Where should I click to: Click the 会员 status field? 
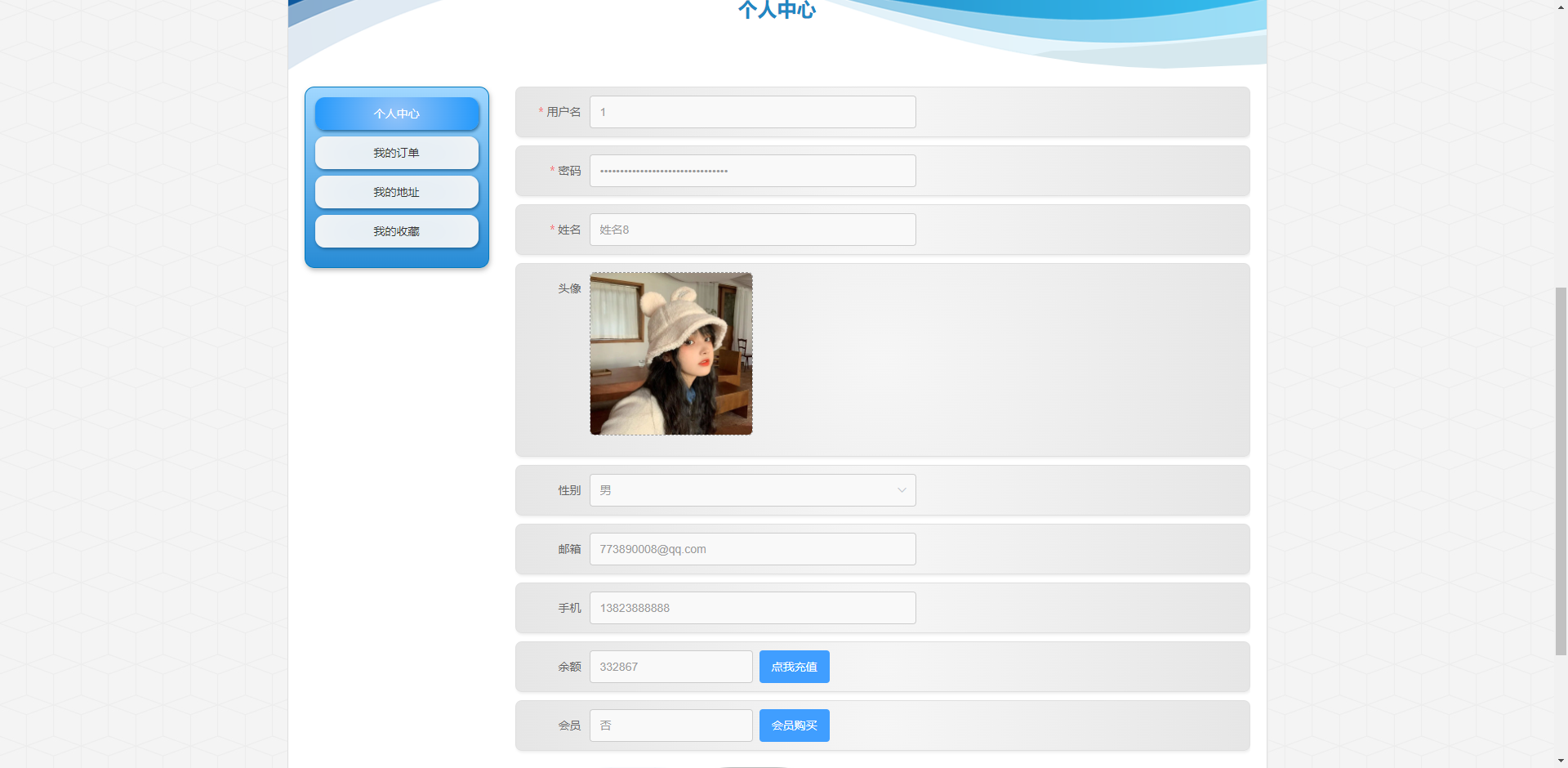click(671, 726)
